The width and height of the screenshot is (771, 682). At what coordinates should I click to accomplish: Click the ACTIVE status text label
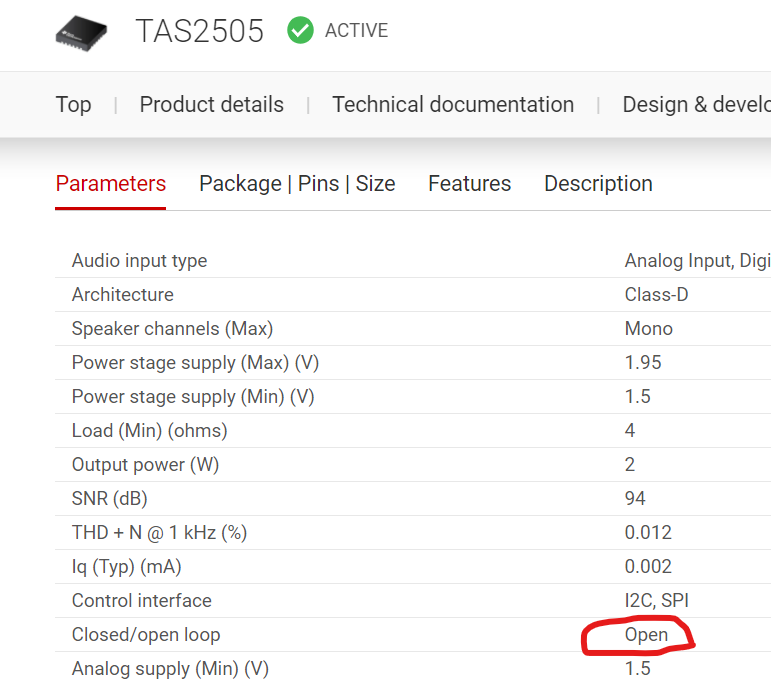click(356, 30)
